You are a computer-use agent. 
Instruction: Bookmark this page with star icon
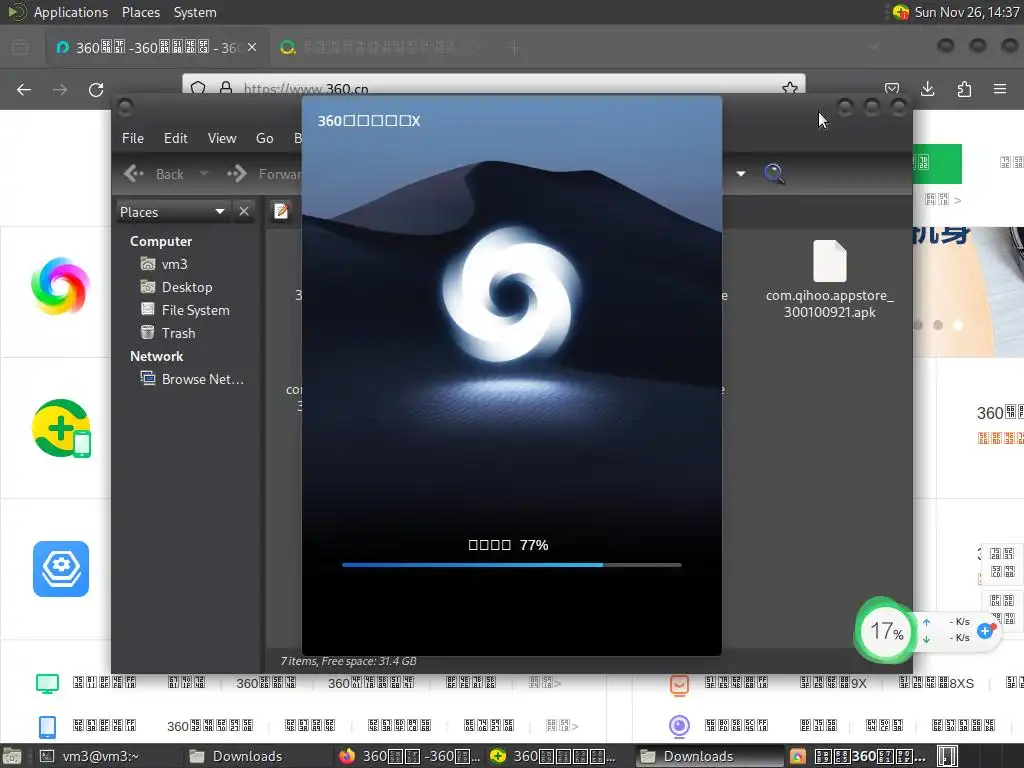click(x=790, y=89)
